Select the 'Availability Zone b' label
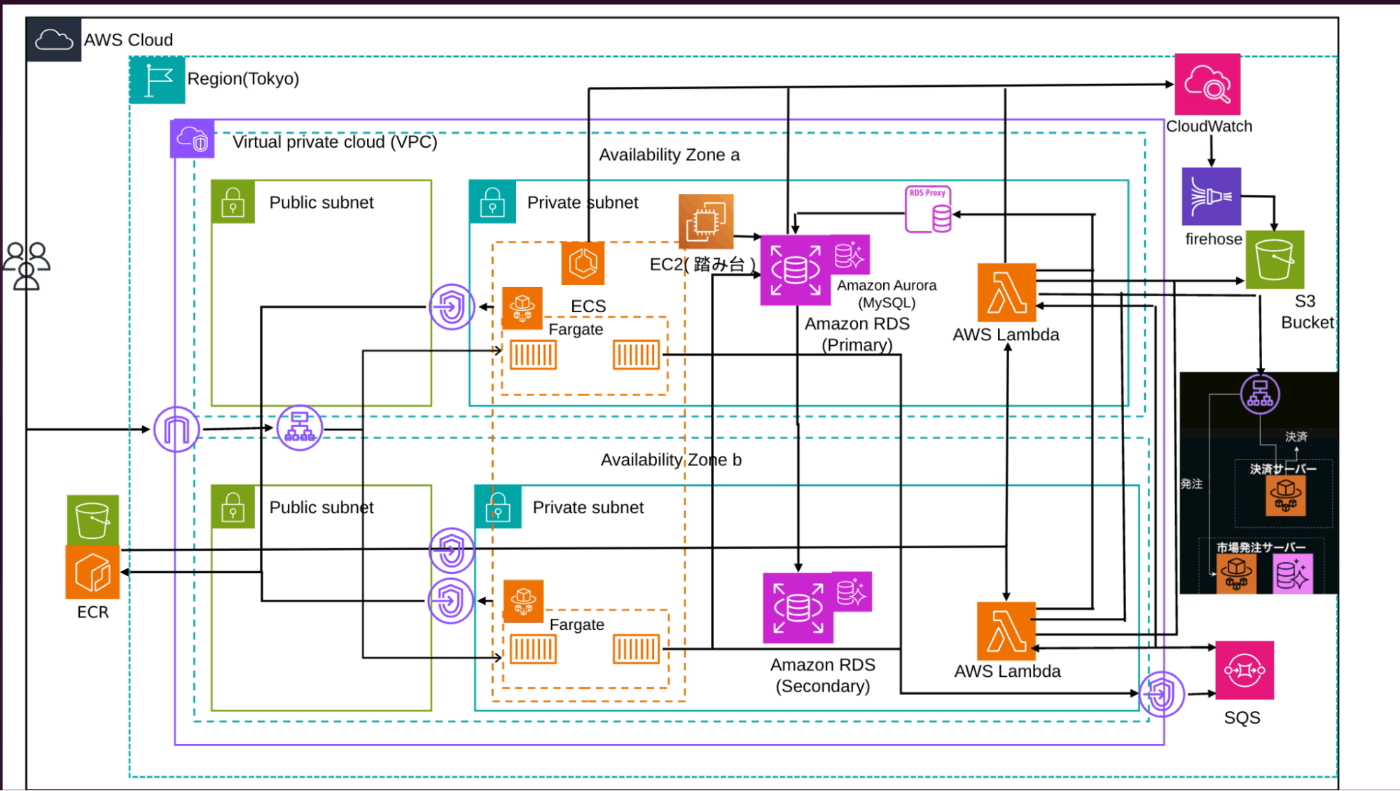Image resolution: width=1400 pixels, height=791 pixels. [671, 460]
